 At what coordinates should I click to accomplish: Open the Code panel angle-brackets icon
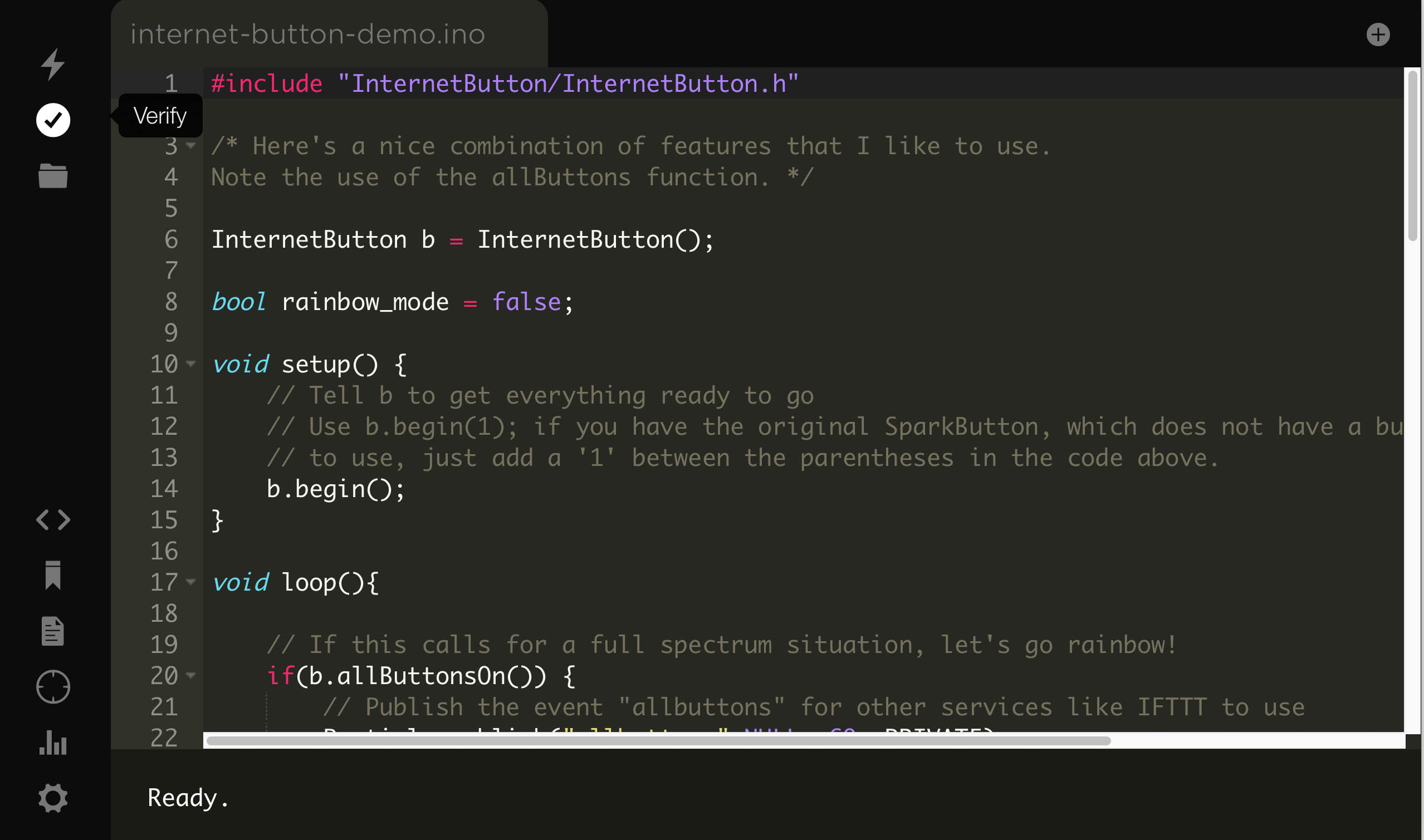pyautogui.click(x=53, y=519)
